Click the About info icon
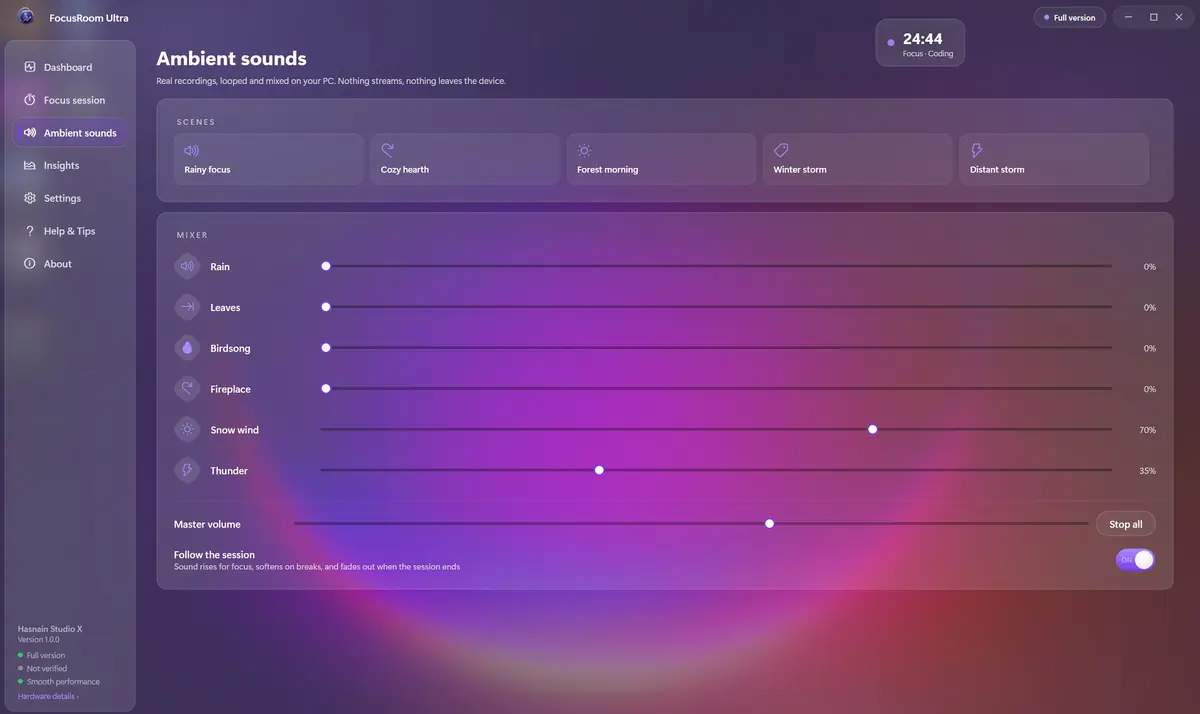This screenshot has width=1200, height=714. point(30,264)
